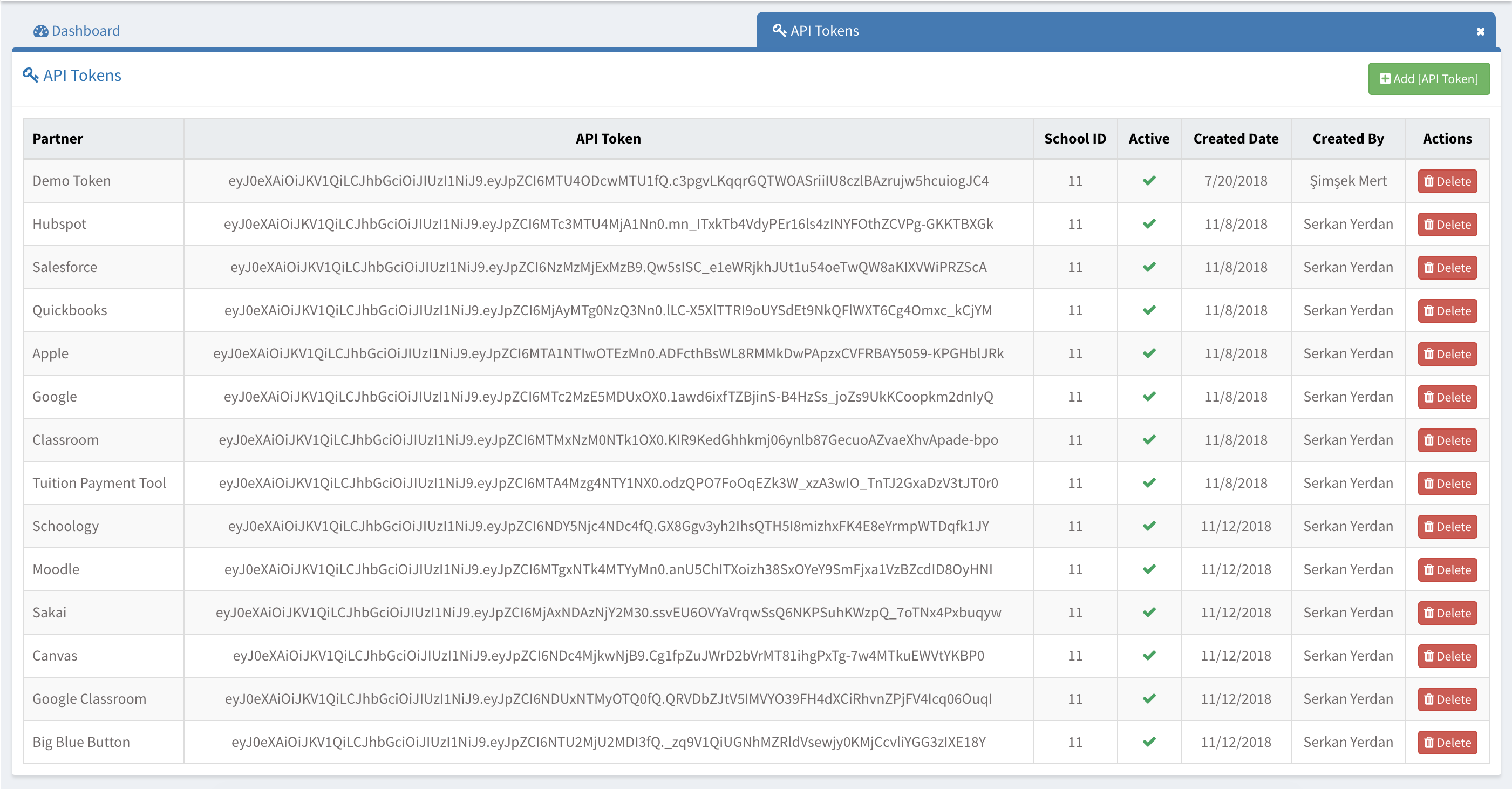Click Add [API Token] button
1512x789 pixels.
pos(1429,79)
